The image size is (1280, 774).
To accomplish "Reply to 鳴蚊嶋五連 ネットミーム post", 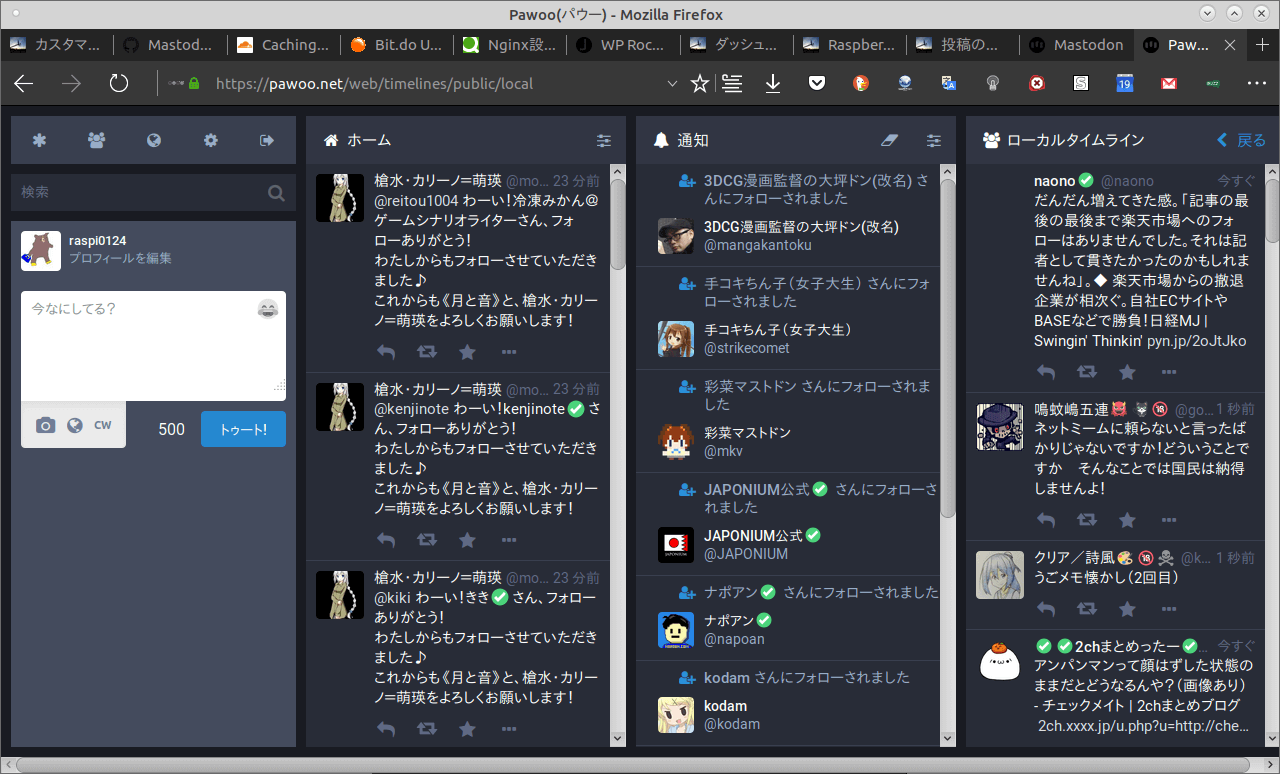I will pos(1046,520).
